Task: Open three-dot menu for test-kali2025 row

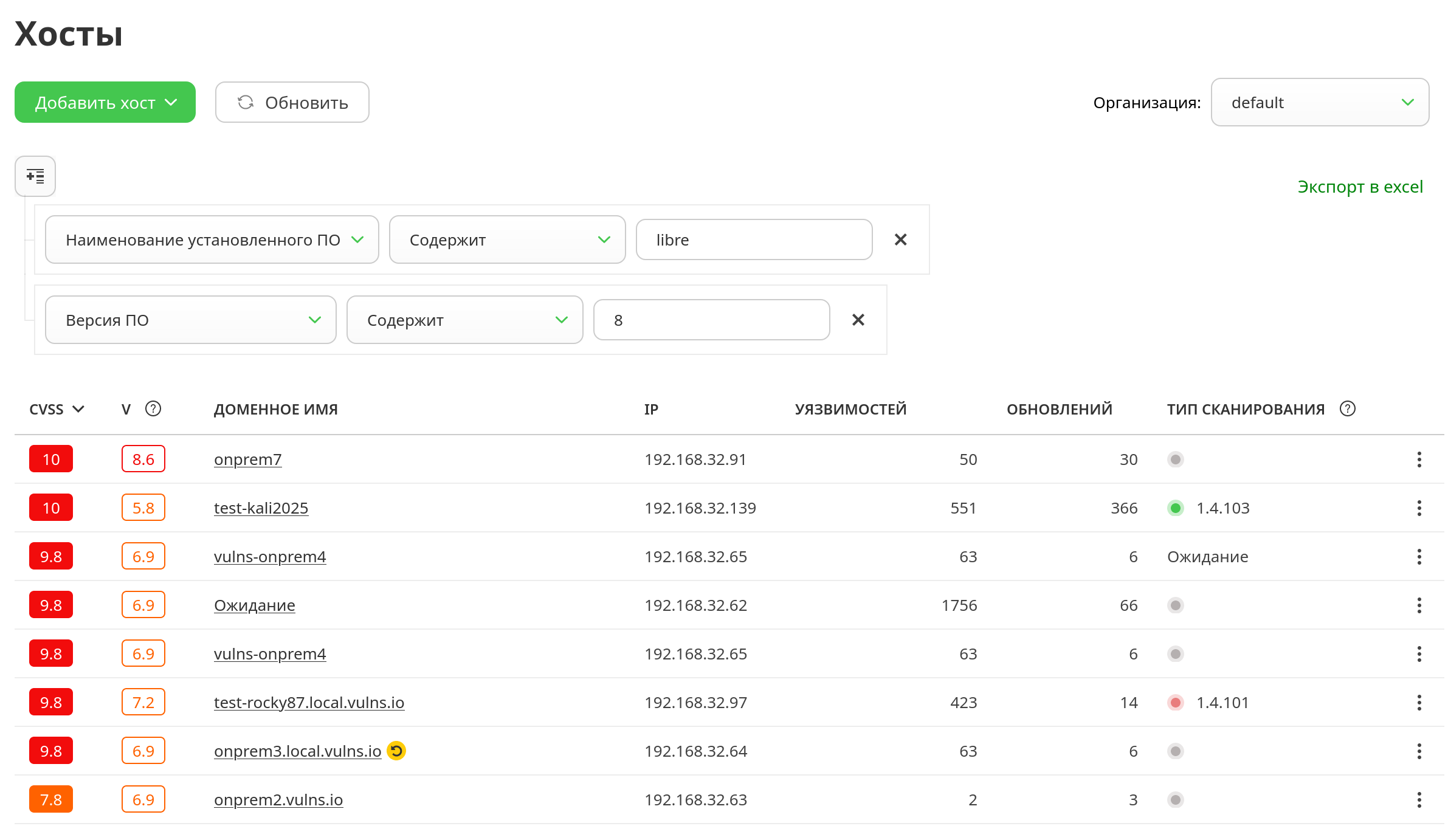Action: pyautogui.click(x=1419, y=508)
